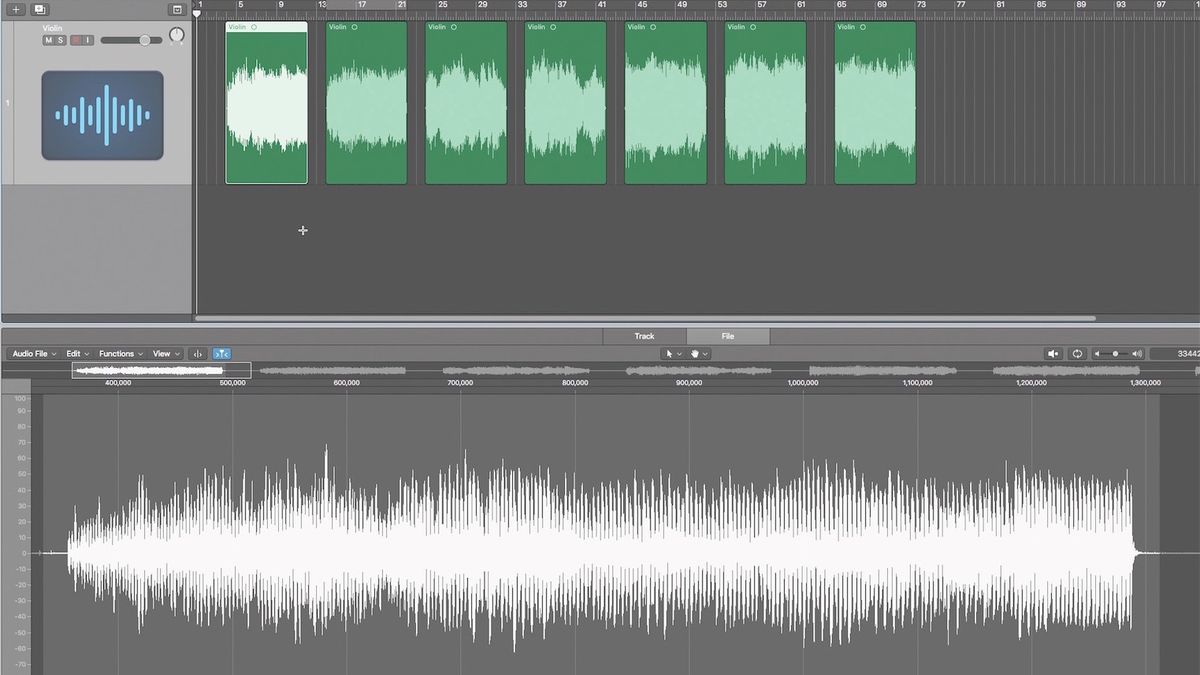The height and width of the screenshot is (675, 1200).
Task: Open the left-click tool dropdown in the editor
Action: coord(672,353)
